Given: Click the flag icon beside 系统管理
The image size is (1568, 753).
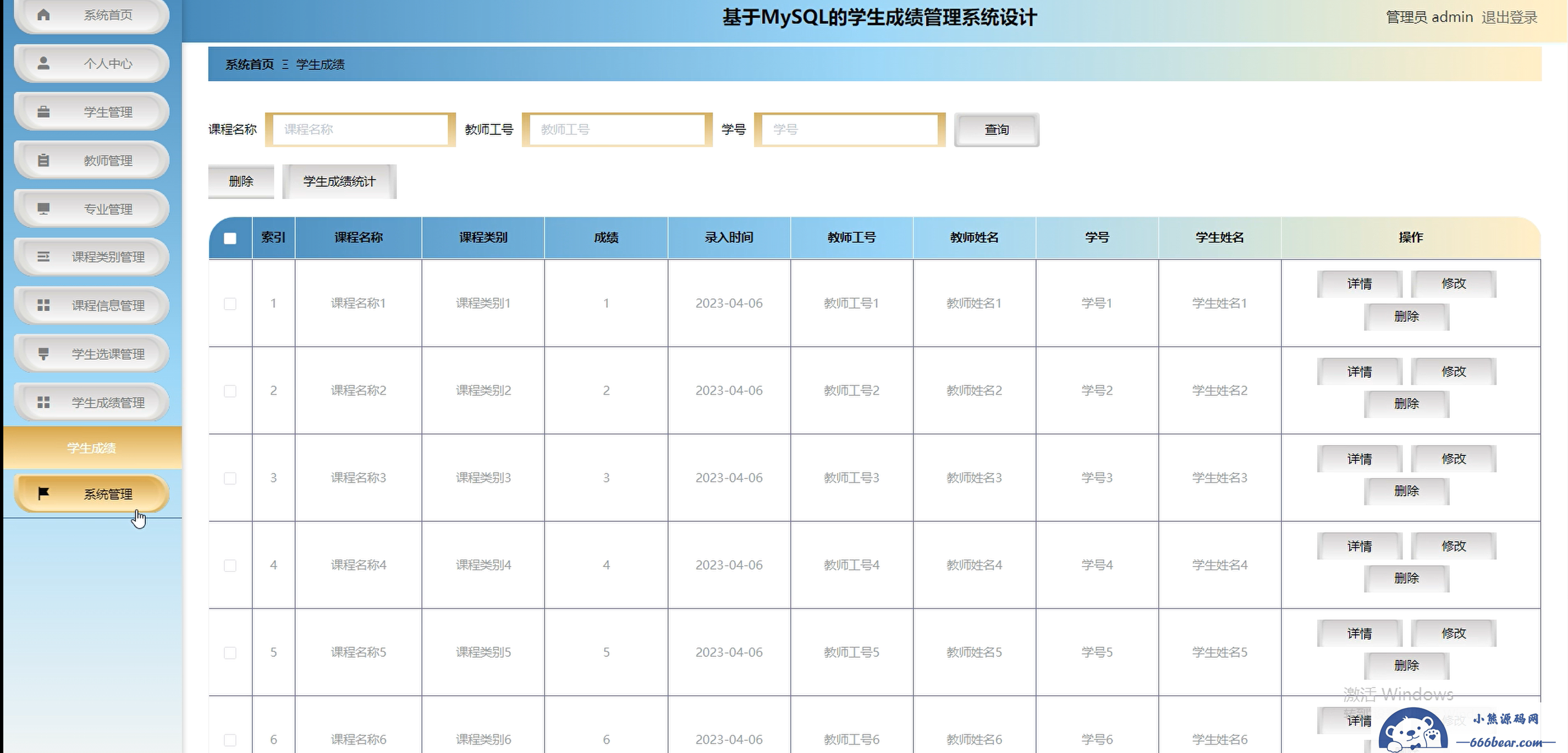Looking at the screenshot, I should [43, 494].
